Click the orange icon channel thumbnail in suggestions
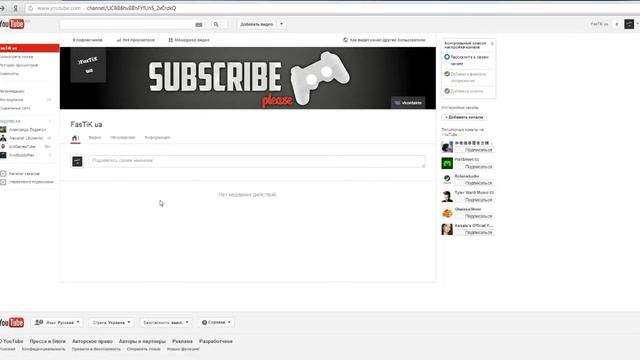This screenshot has height=360, width=640. pos(447,213)
